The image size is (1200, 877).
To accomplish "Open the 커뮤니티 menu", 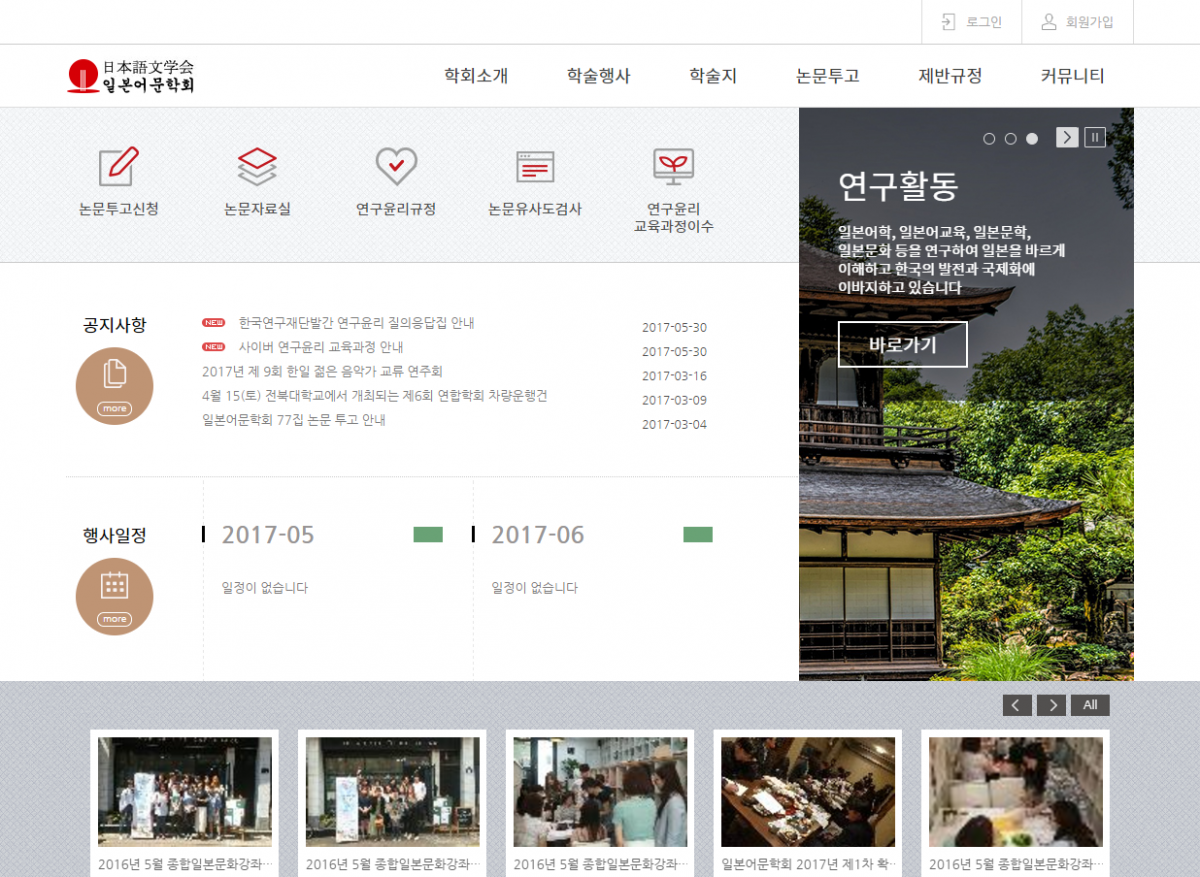I will click(1072, 76).
